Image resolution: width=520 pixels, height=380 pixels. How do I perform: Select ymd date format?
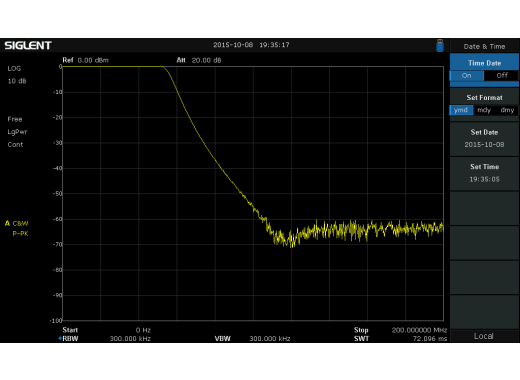461,110
